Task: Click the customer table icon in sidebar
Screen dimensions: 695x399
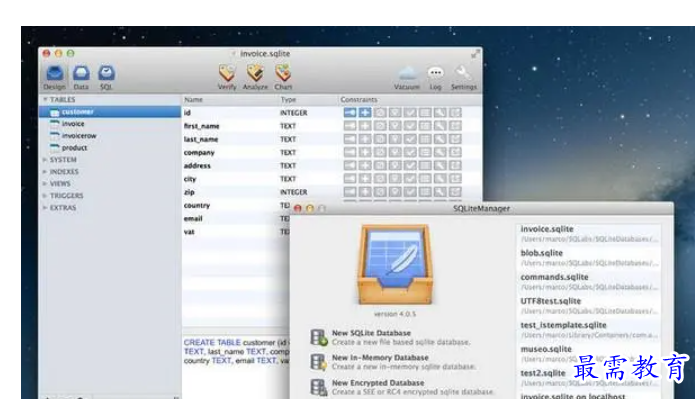Action: pos(55,112)
